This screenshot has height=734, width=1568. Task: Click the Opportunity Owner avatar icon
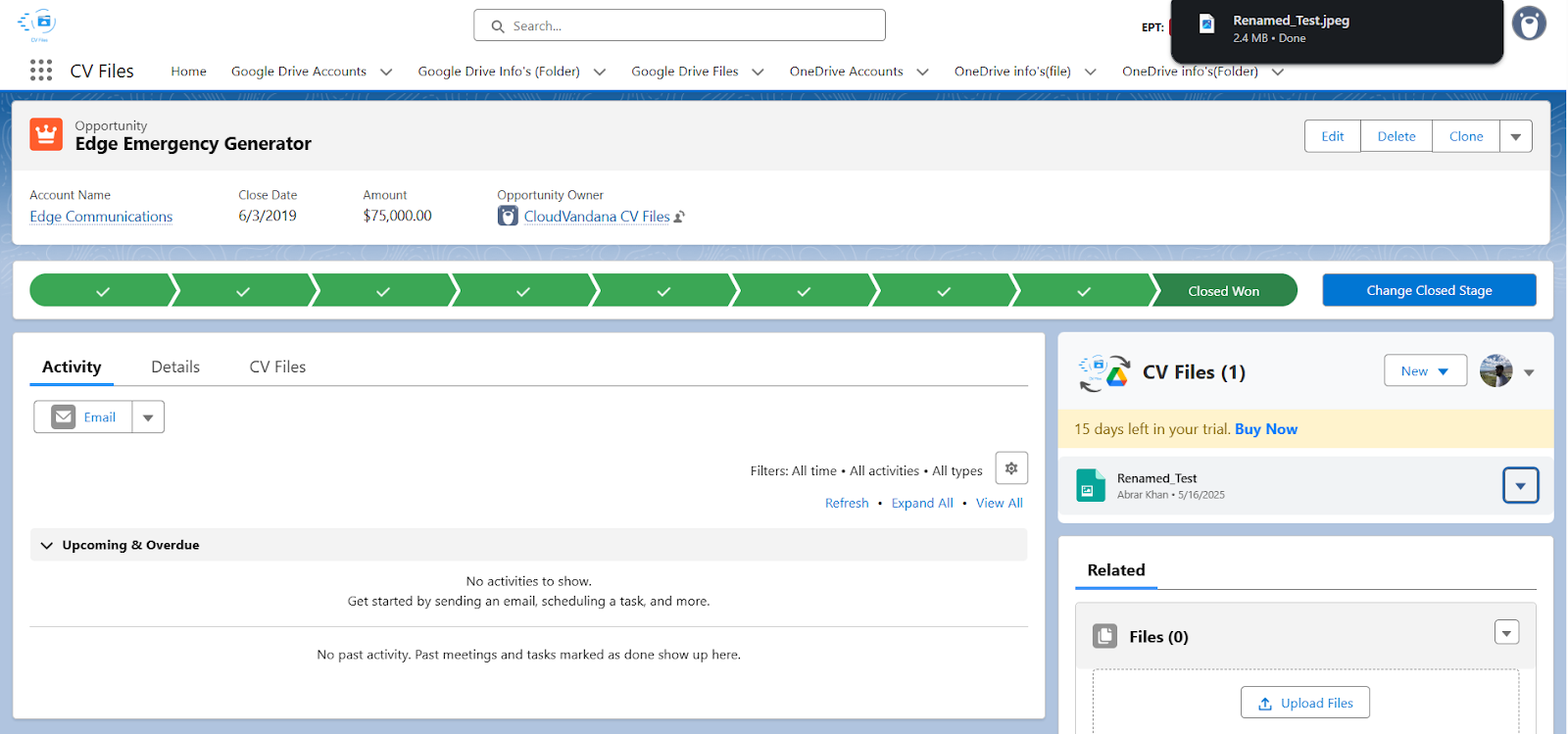[x=508, y=217]
